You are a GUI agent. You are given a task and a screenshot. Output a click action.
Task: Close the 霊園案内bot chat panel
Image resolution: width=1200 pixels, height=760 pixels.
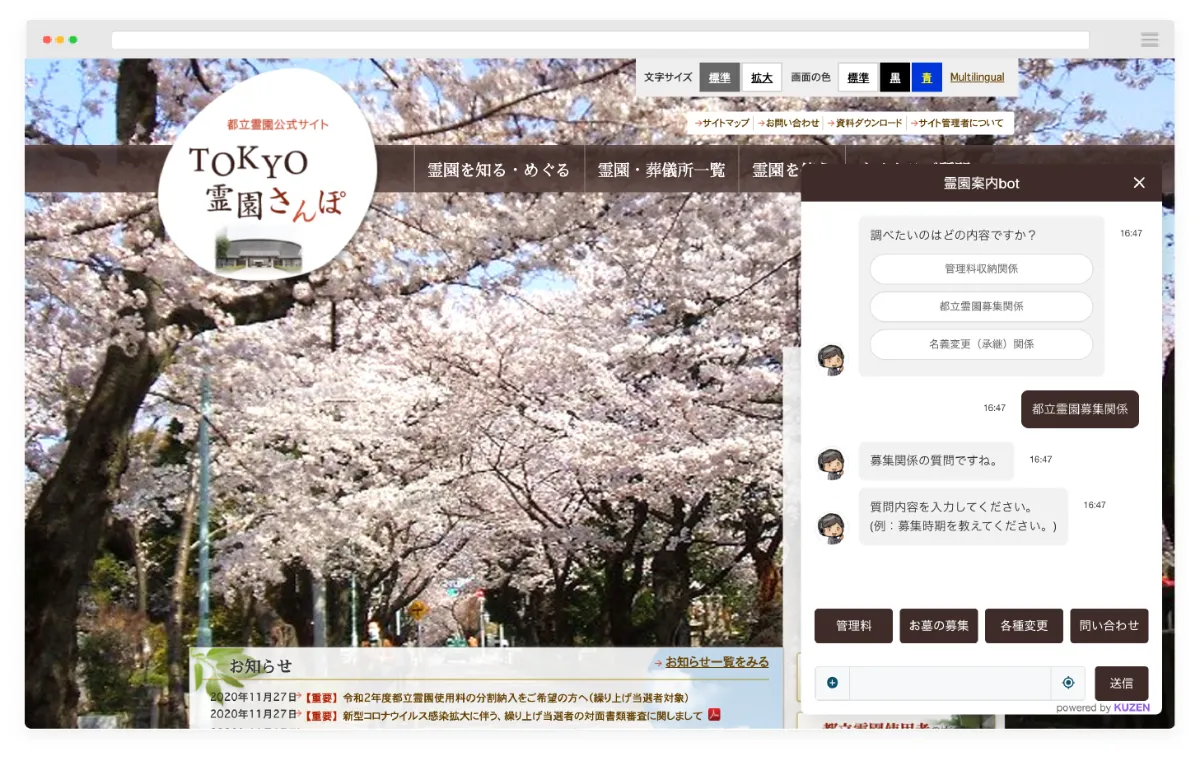[1139, 183]
